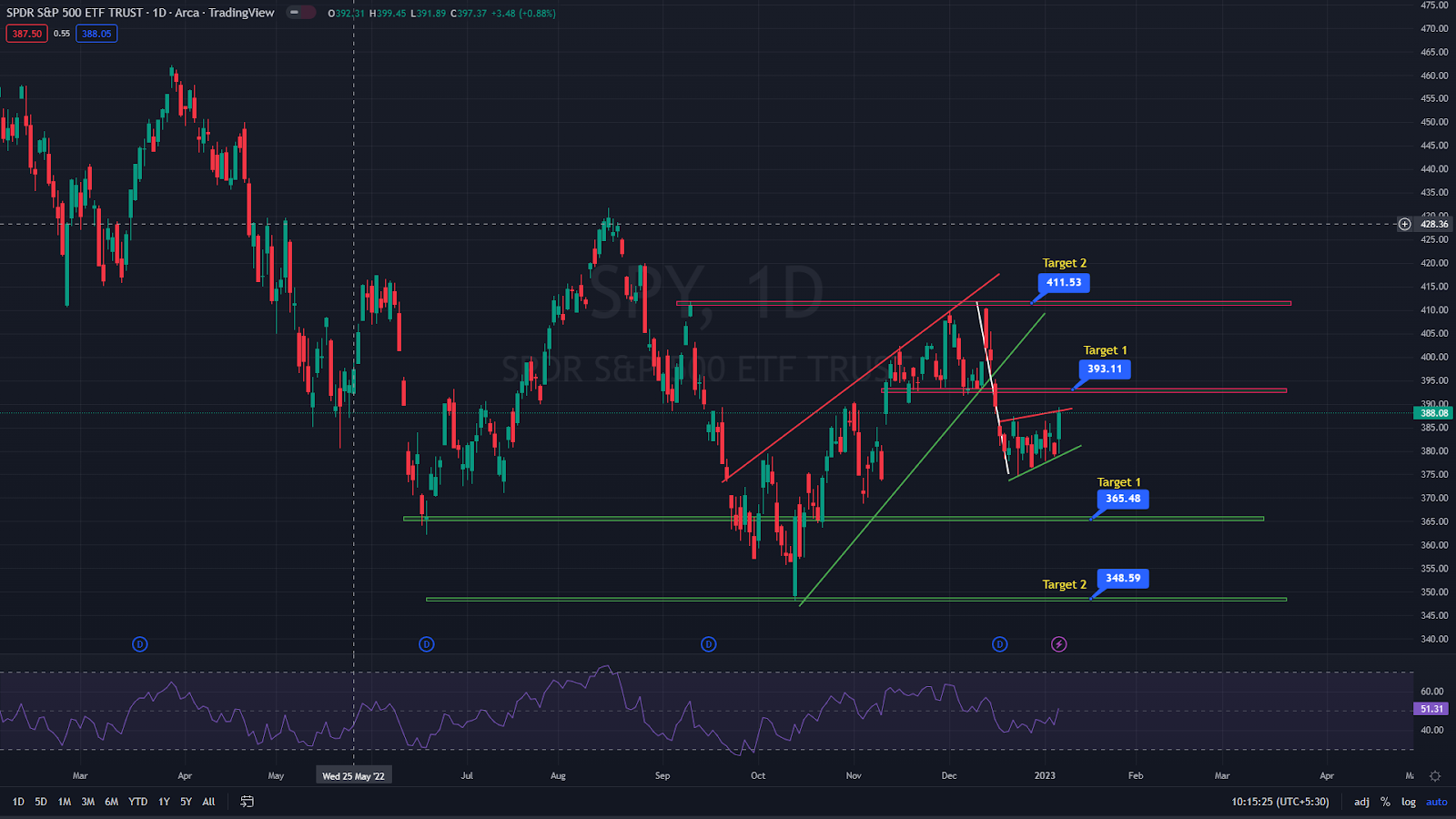This screenshot has width=1456, height=819.
Task: Choose the 6M time range
Action: tap(112, 802)
